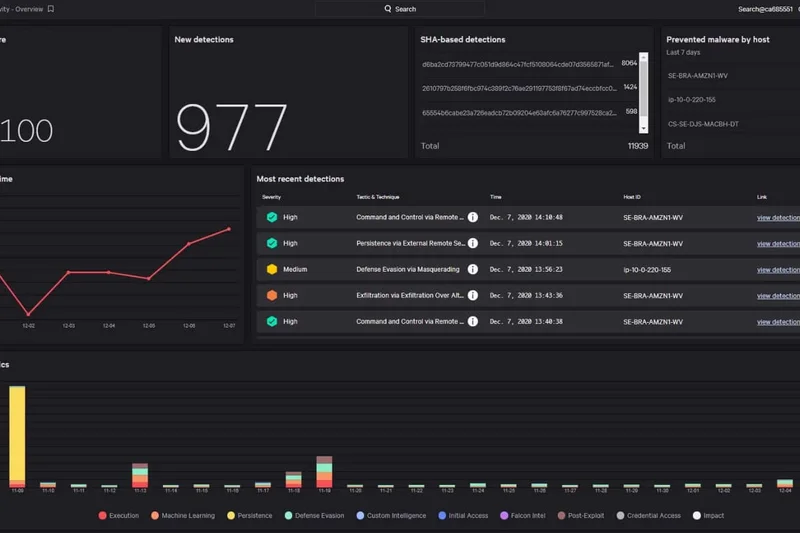Open the Search@ca685551 account menu
The width and height of the screenshot is (800, 533).
click(764, 9)
